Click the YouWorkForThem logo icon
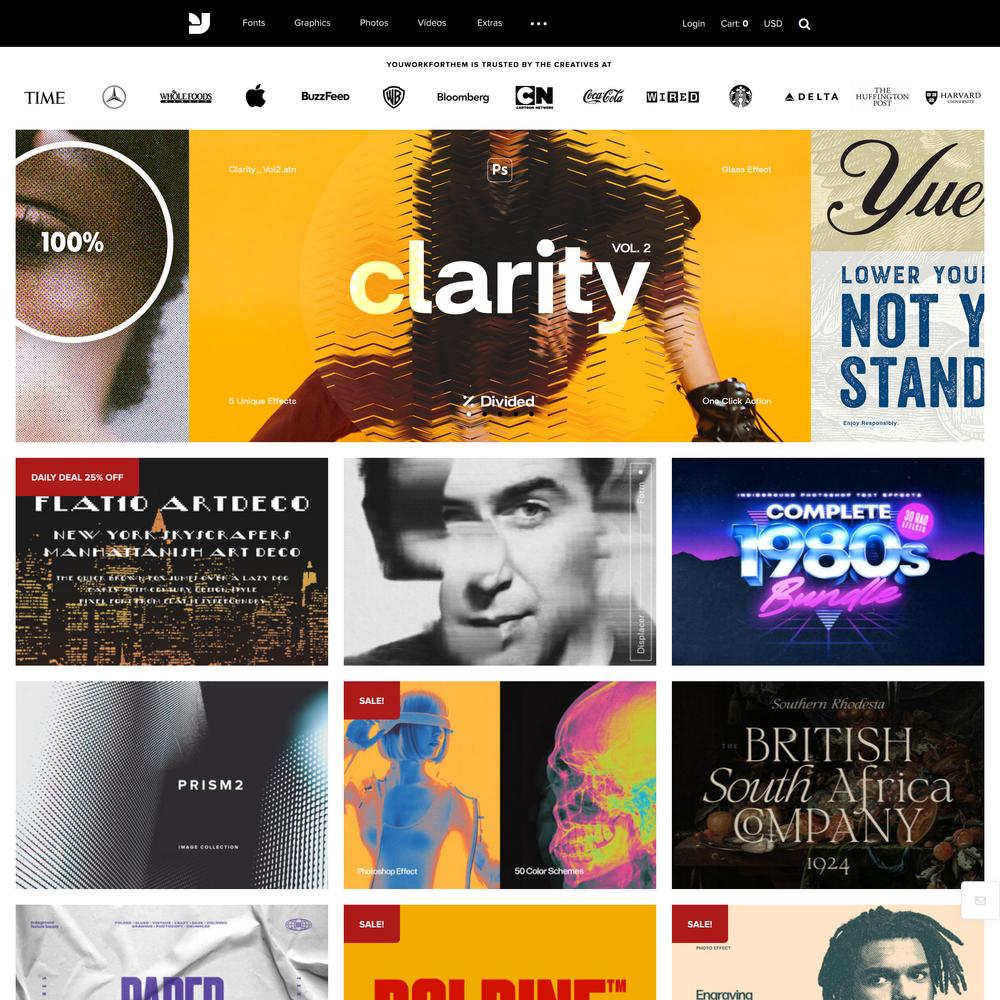The height and width of the screenshot is (1000, 1000). [199, 23]
